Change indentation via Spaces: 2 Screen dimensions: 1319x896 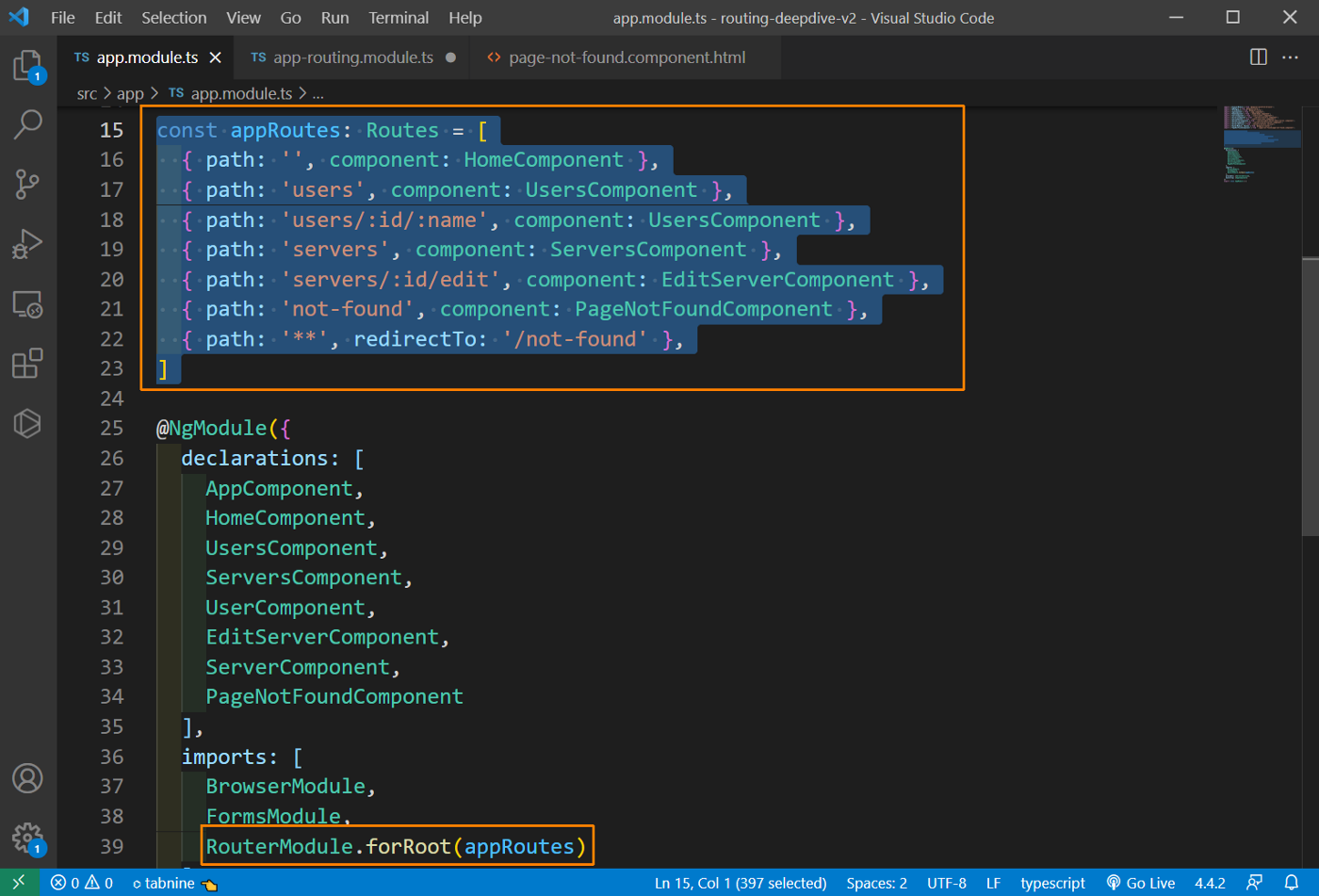click(876, 883)
